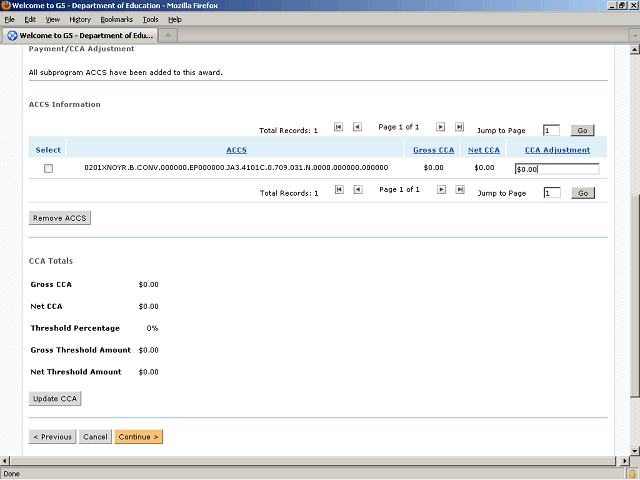Open the Bookmarks menu
The height and width of the screenshot is (480, 640).
click(116, 19)
